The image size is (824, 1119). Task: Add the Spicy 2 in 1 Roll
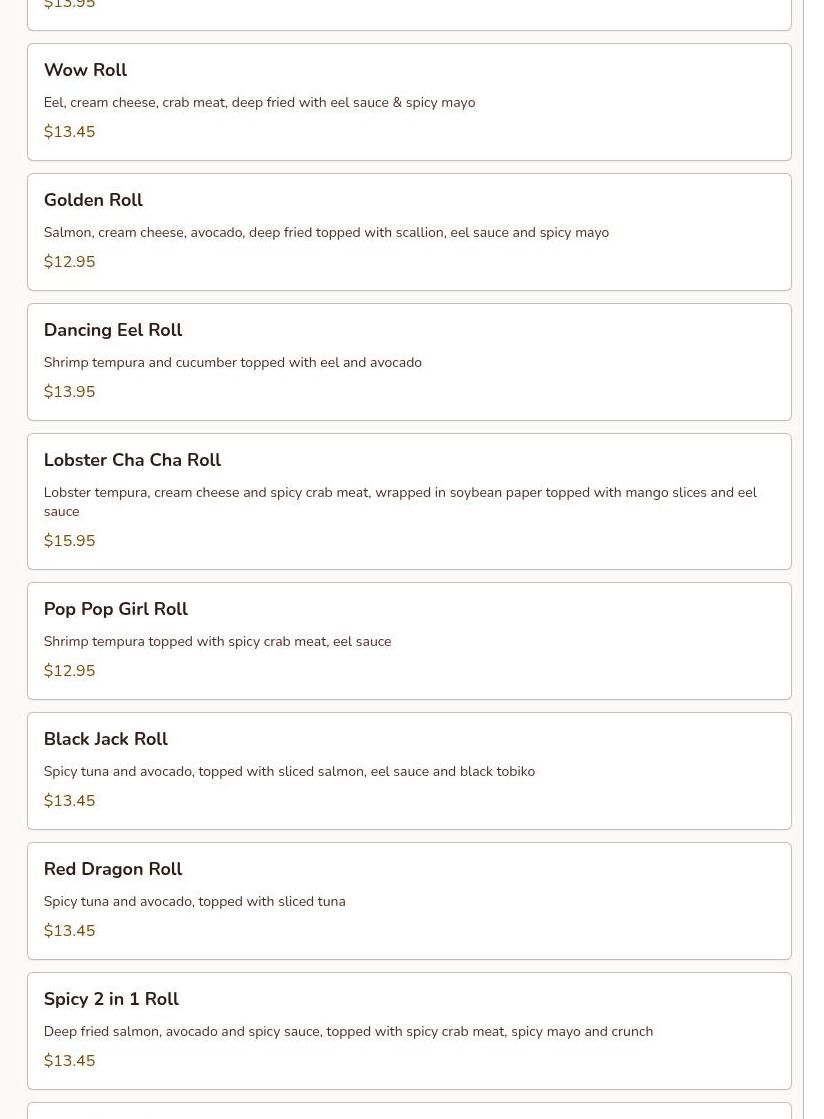[111, 999]
